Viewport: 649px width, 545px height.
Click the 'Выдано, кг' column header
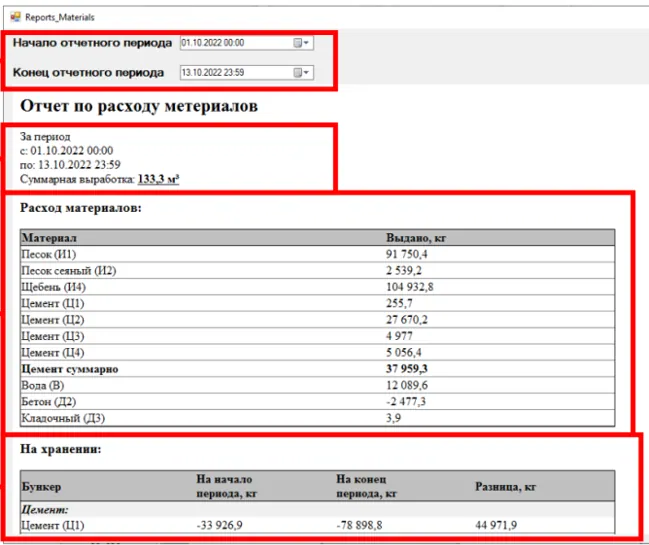click(416, 238)
